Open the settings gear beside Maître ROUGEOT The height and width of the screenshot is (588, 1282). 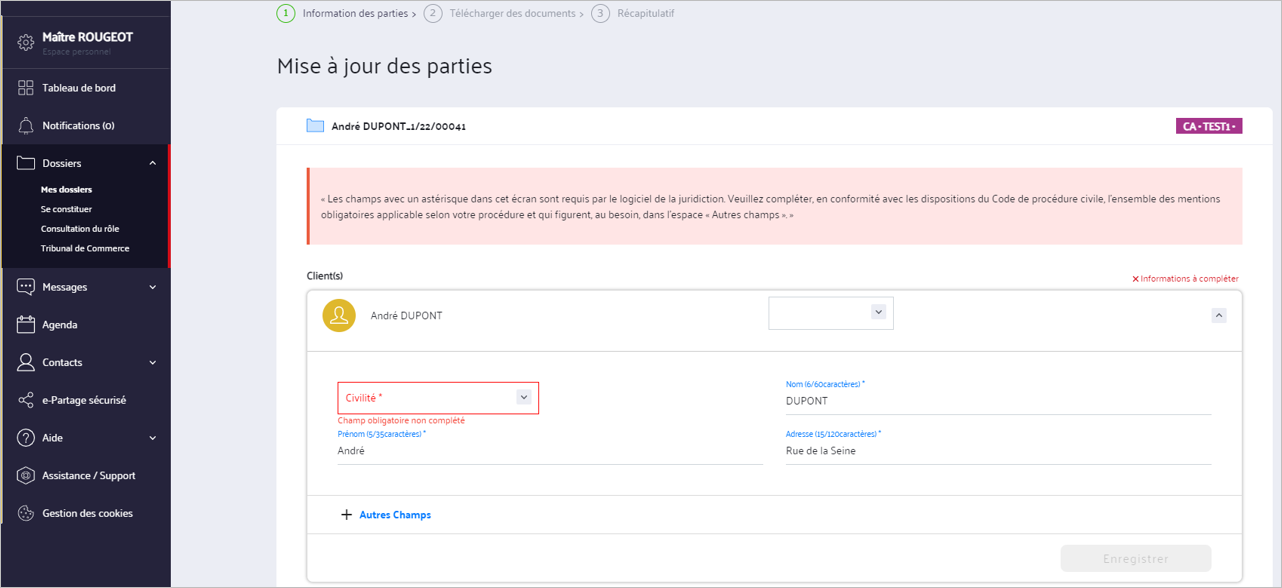pyautogui.click(x=26, y=42)
